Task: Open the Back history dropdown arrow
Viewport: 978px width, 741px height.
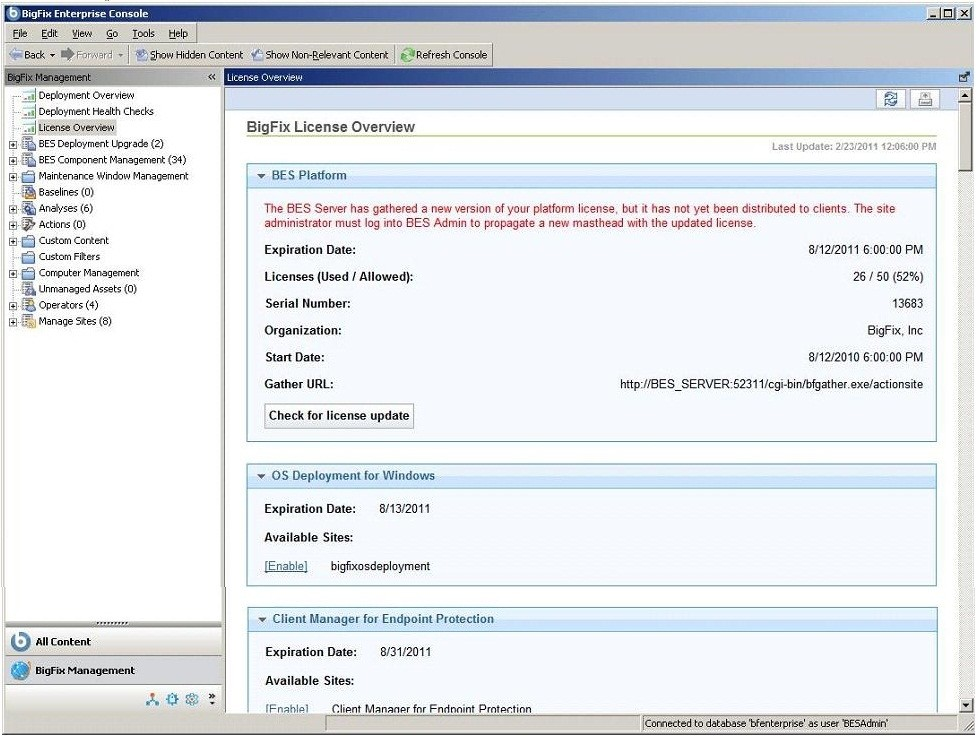Action: (x=52, y=56)
